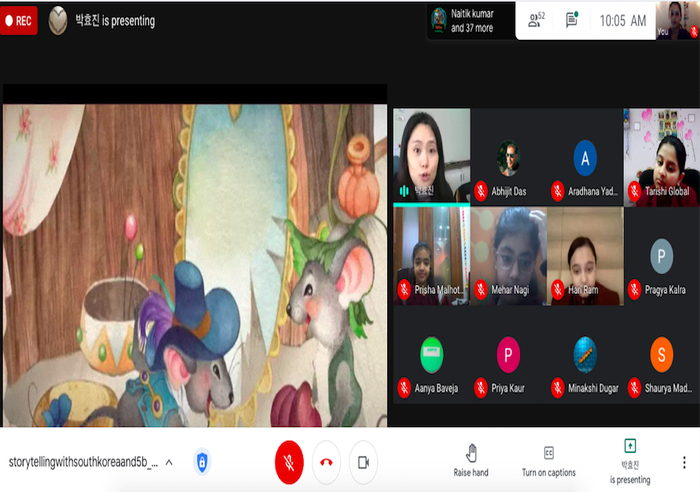Expand meeting details chevron next to meeting name
This screenshot has width=700, height=492.
(169, 462)
